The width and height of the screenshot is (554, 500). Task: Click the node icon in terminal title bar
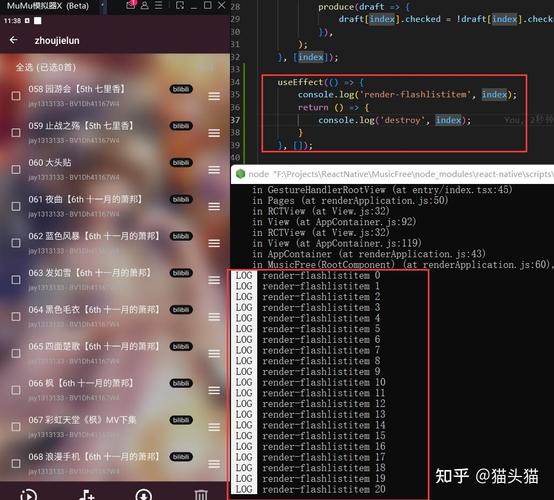pyautogui.click(x=240, y=173)
